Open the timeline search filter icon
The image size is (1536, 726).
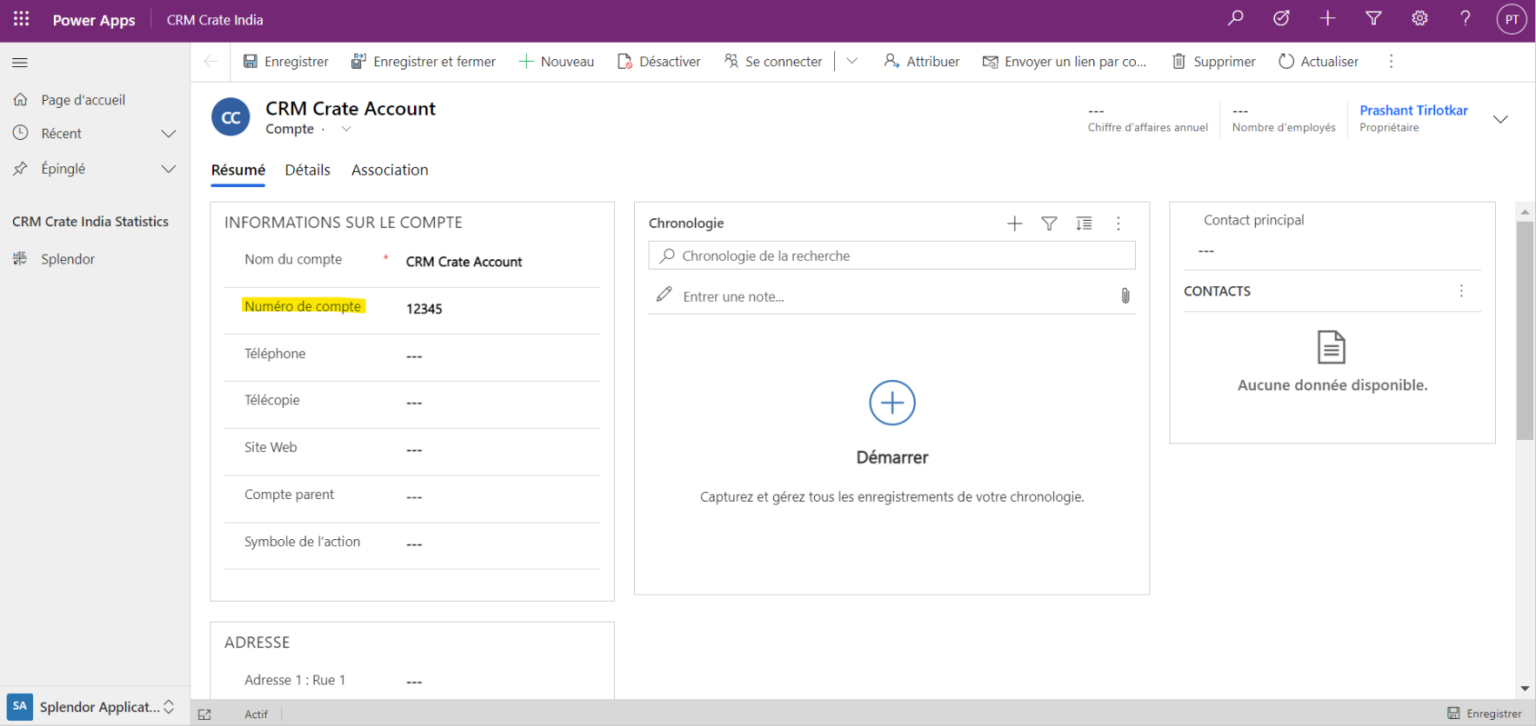[x=1049, y=223]
